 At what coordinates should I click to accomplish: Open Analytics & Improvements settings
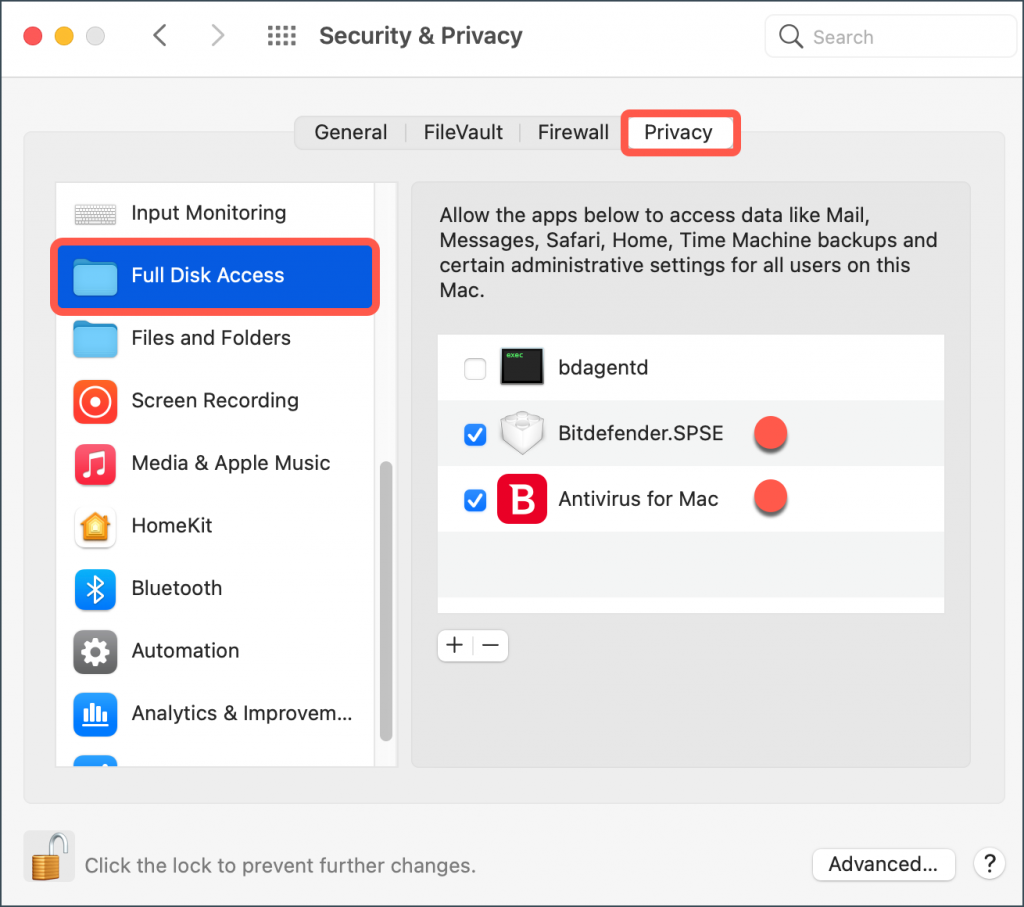pos(95,714)
